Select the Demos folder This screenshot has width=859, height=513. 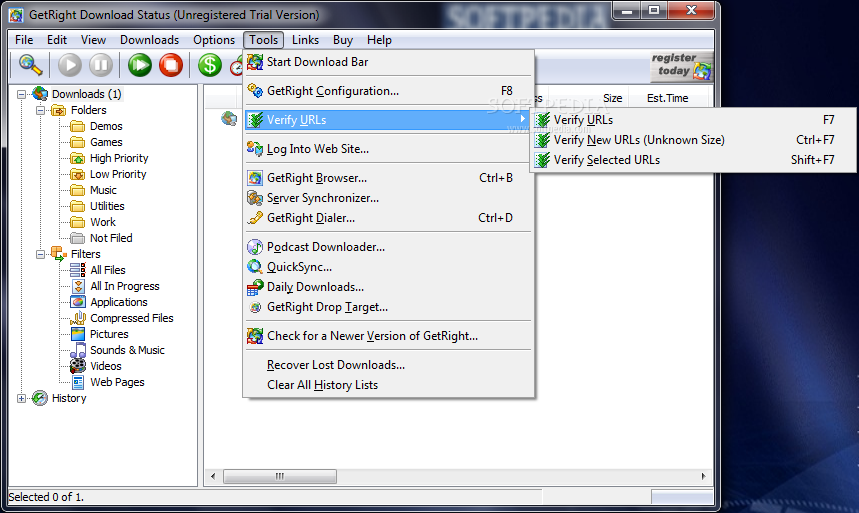(x=106, y=126)
